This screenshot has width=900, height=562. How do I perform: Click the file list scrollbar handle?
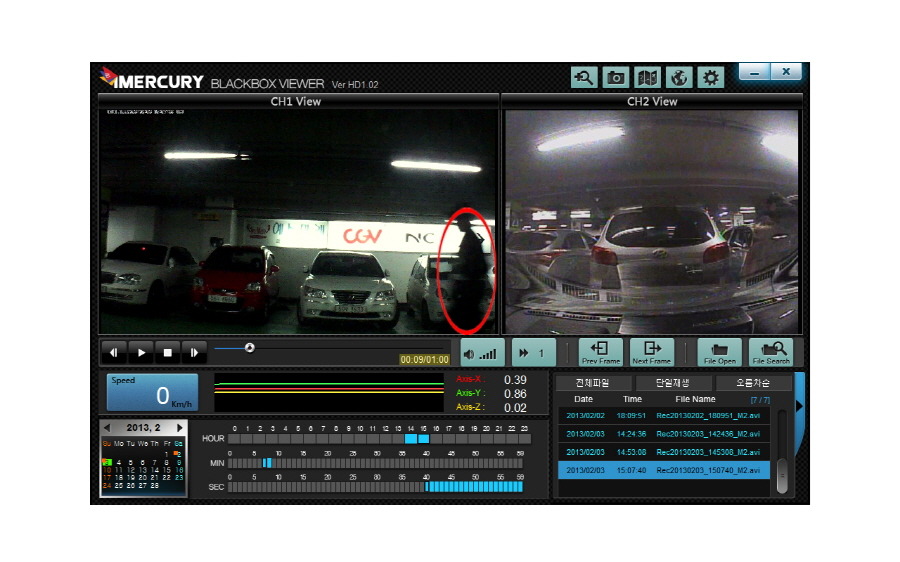(782, 476)
